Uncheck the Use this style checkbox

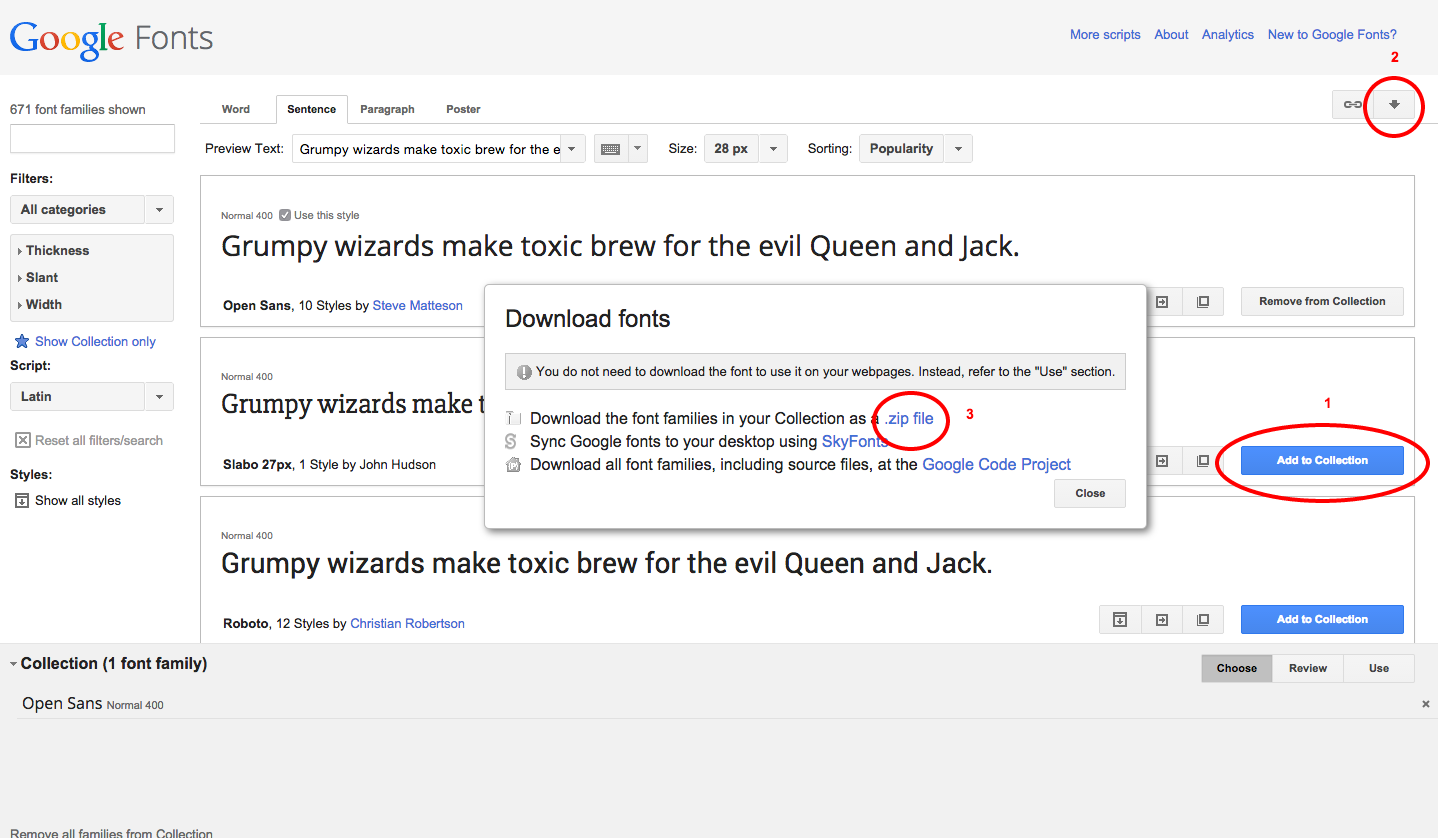point(285,215)
